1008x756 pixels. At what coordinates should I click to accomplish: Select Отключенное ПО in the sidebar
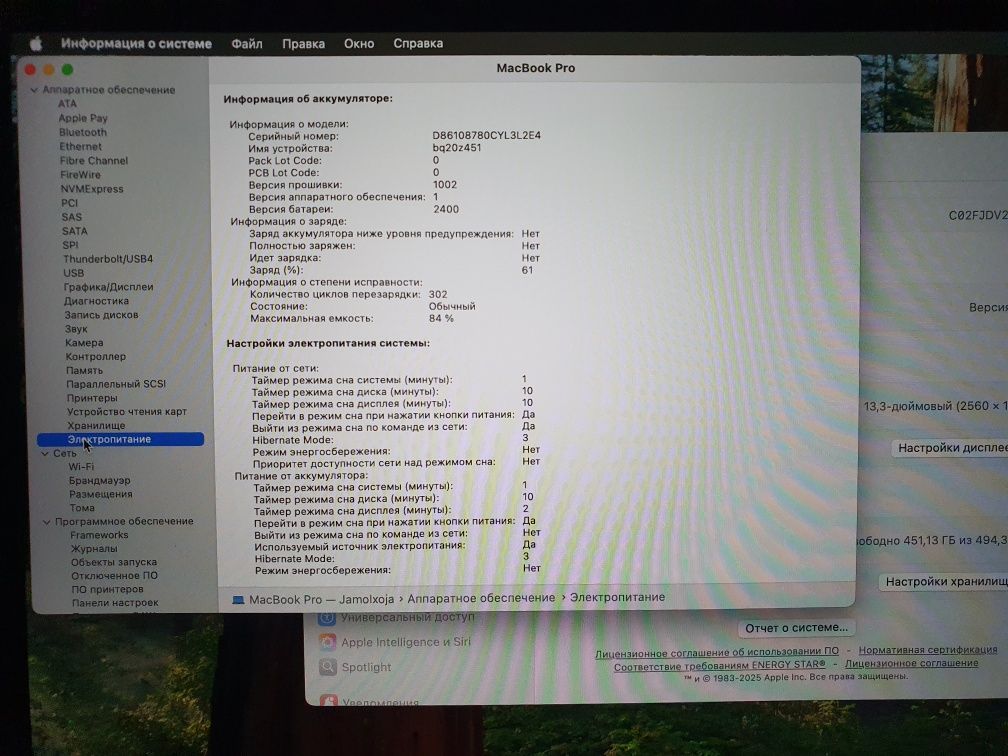114,575
